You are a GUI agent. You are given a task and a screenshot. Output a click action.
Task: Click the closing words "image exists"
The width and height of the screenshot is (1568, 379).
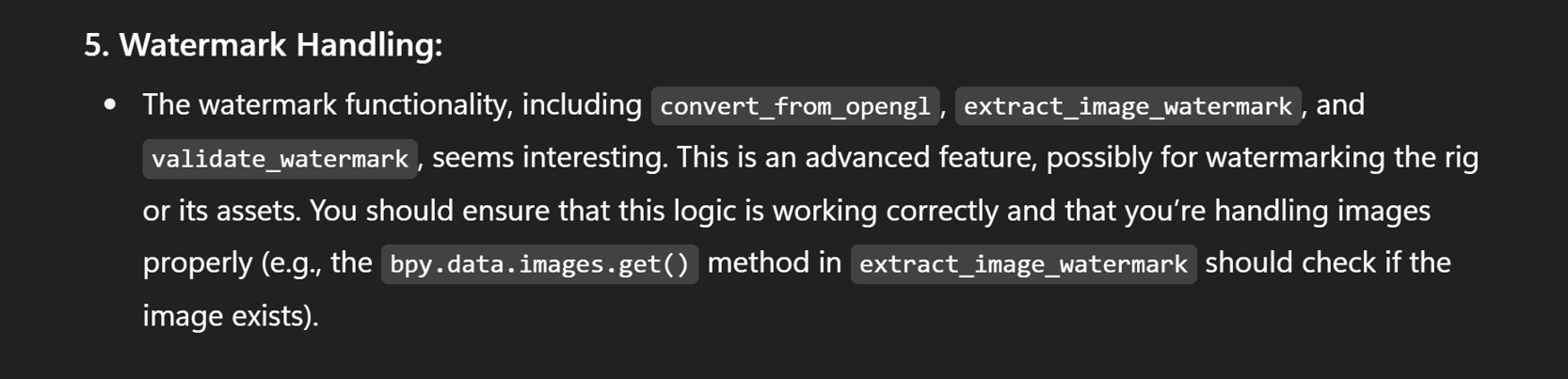tap(225, 315)
